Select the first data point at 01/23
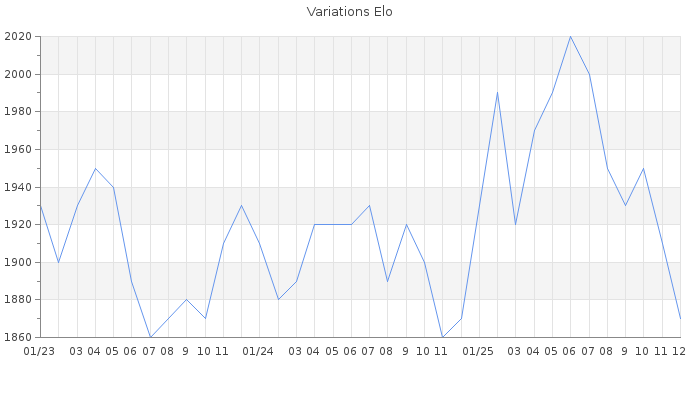700x400 pixels. (40, 206)
